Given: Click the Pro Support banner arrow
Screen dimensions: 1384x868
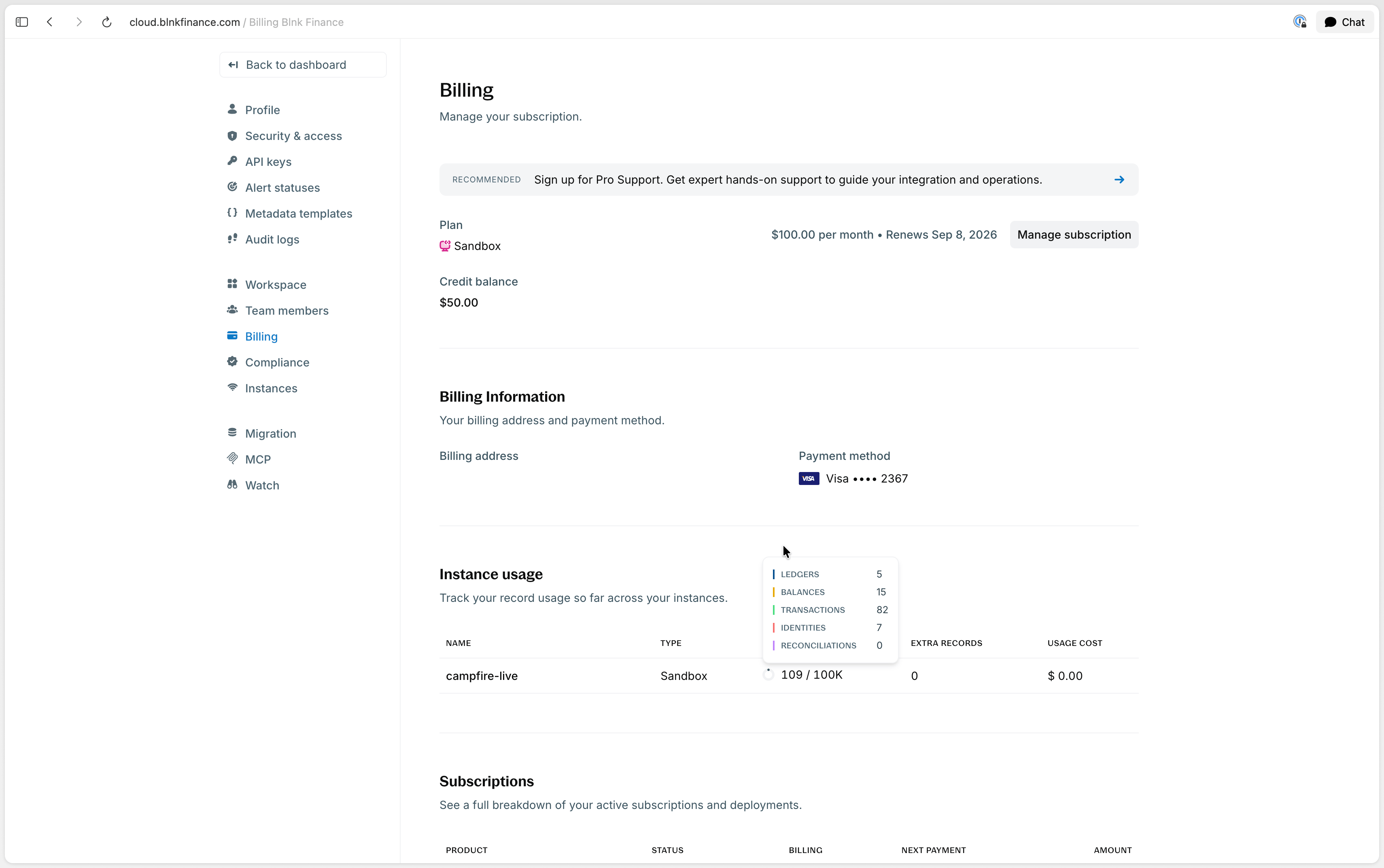Looking at the screenshot, I should [x=1119, y=180].
